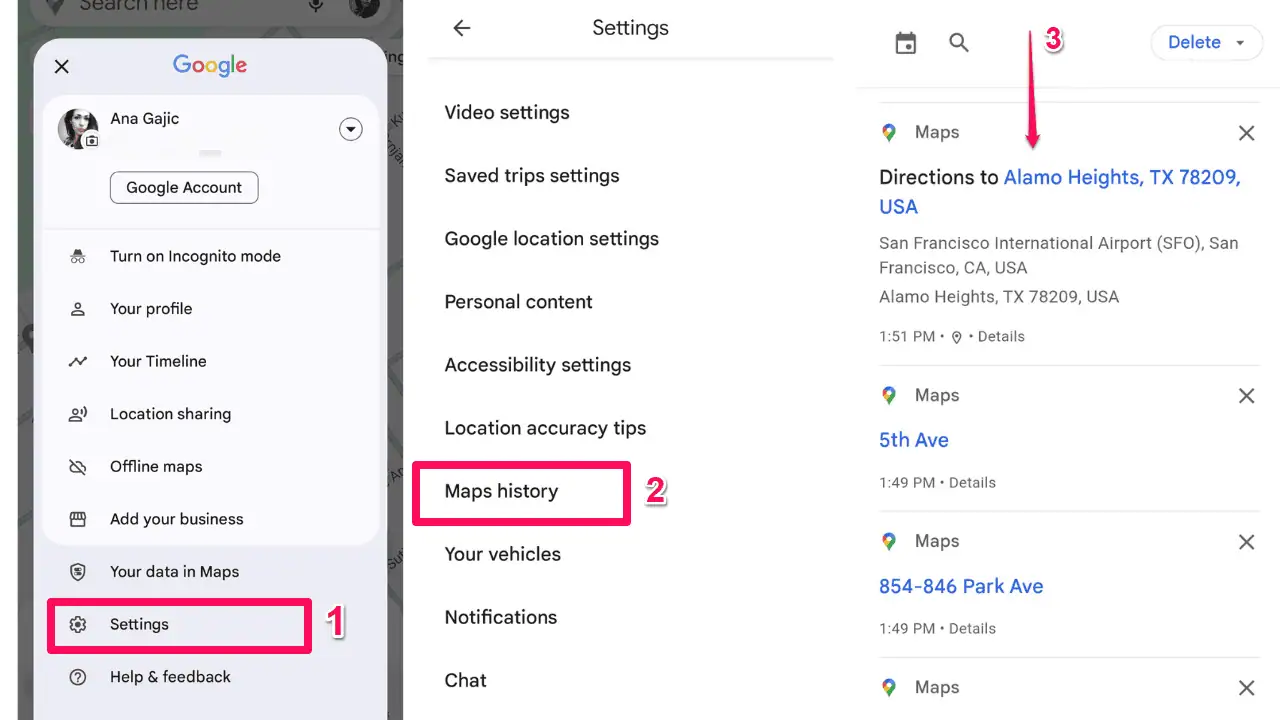Screen dimensions: 1280x720
Task: Click the Offline maps cloud icon
Action: point(78,467)
